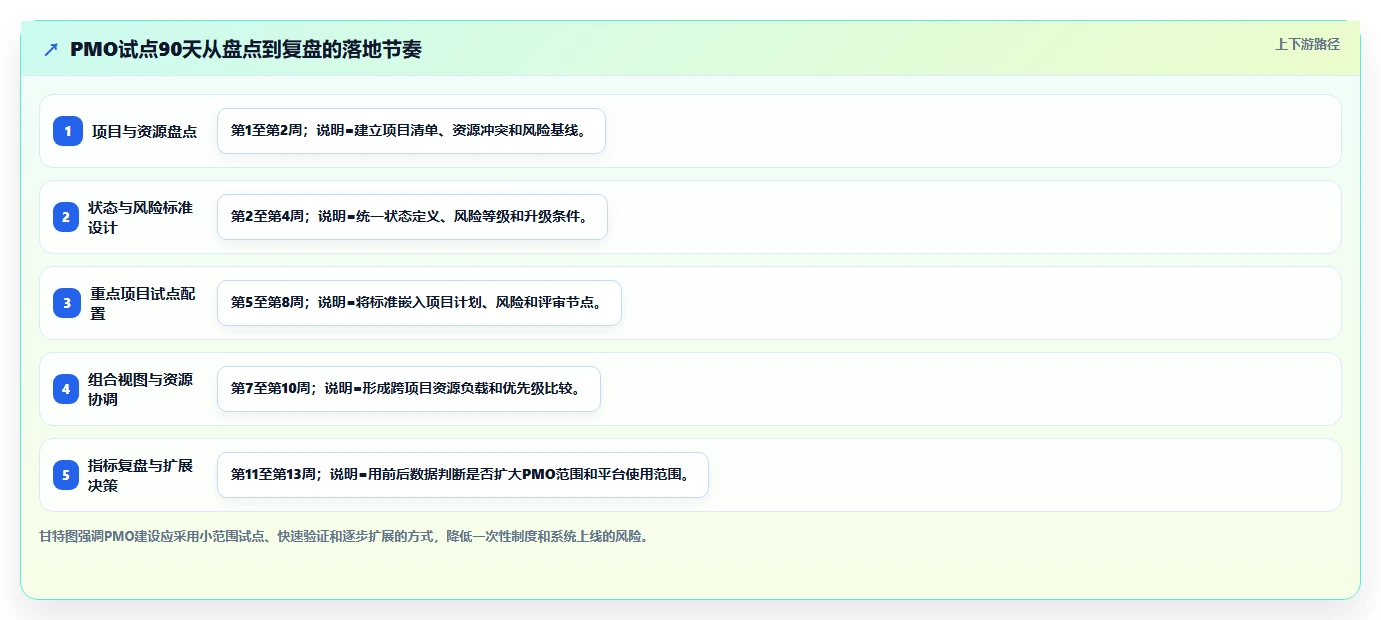Click the PMO试点90天从盘点到复盘的落地节奏 title

click(246, 50)
